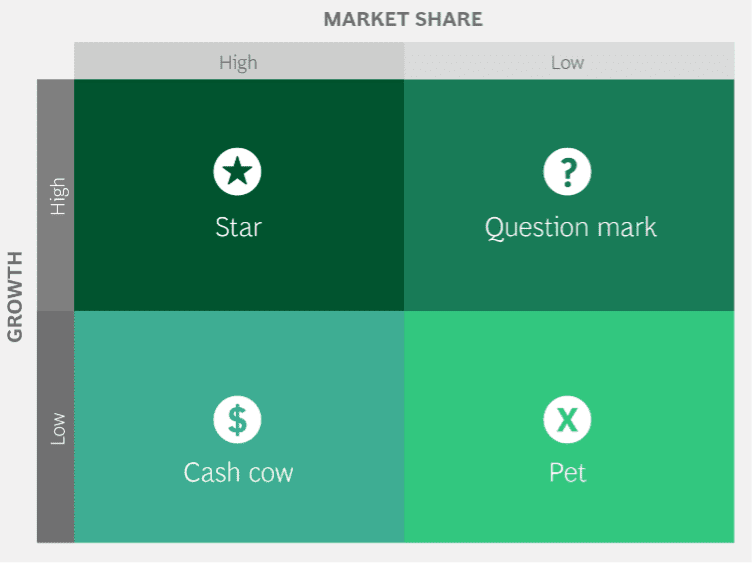Select the Cash cow label
754x565 pixels.
239,473
